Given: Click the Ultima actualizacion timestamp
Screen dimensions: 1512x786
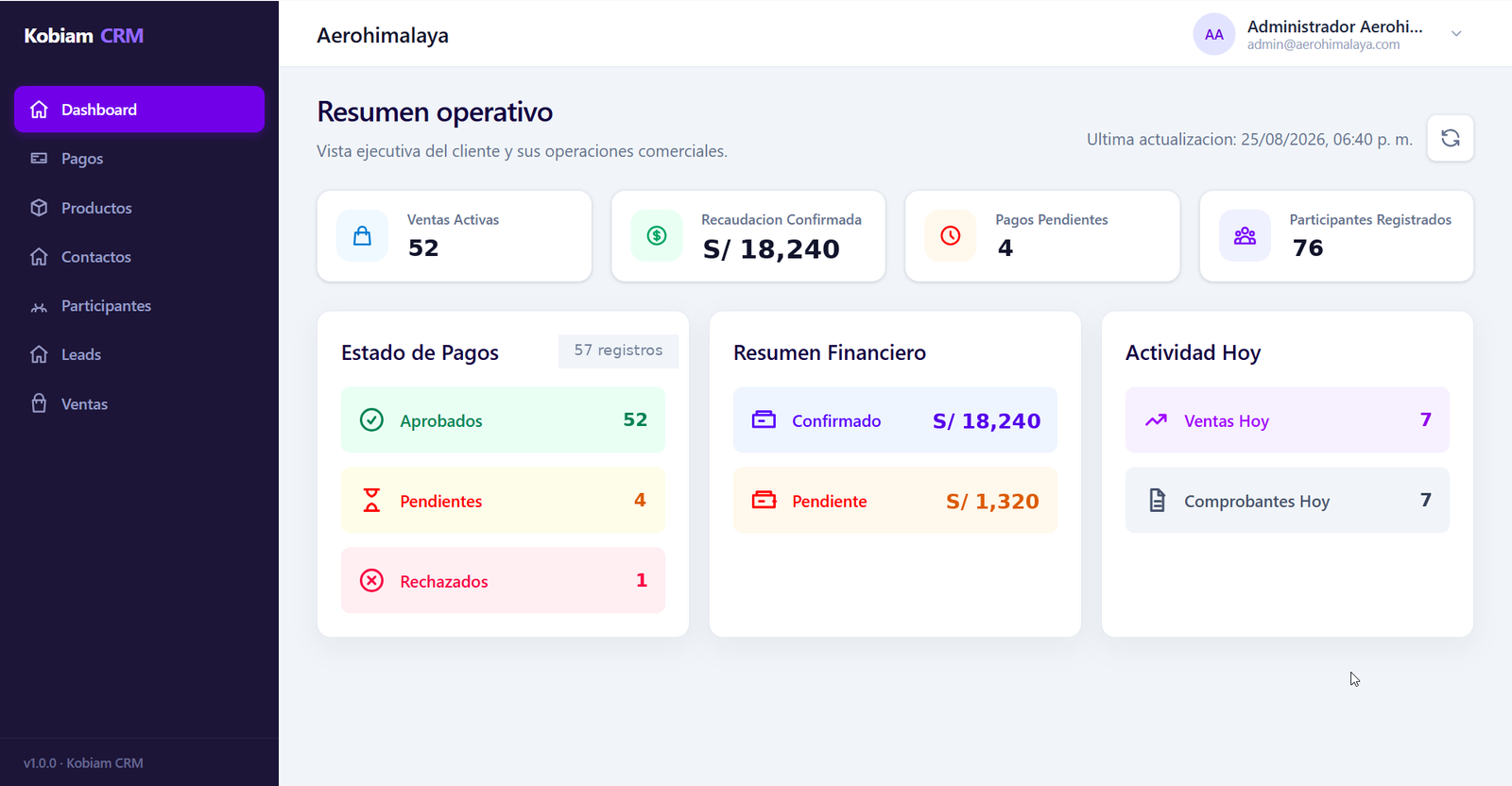Looking at the screenshot, I should coord(1249,139).
